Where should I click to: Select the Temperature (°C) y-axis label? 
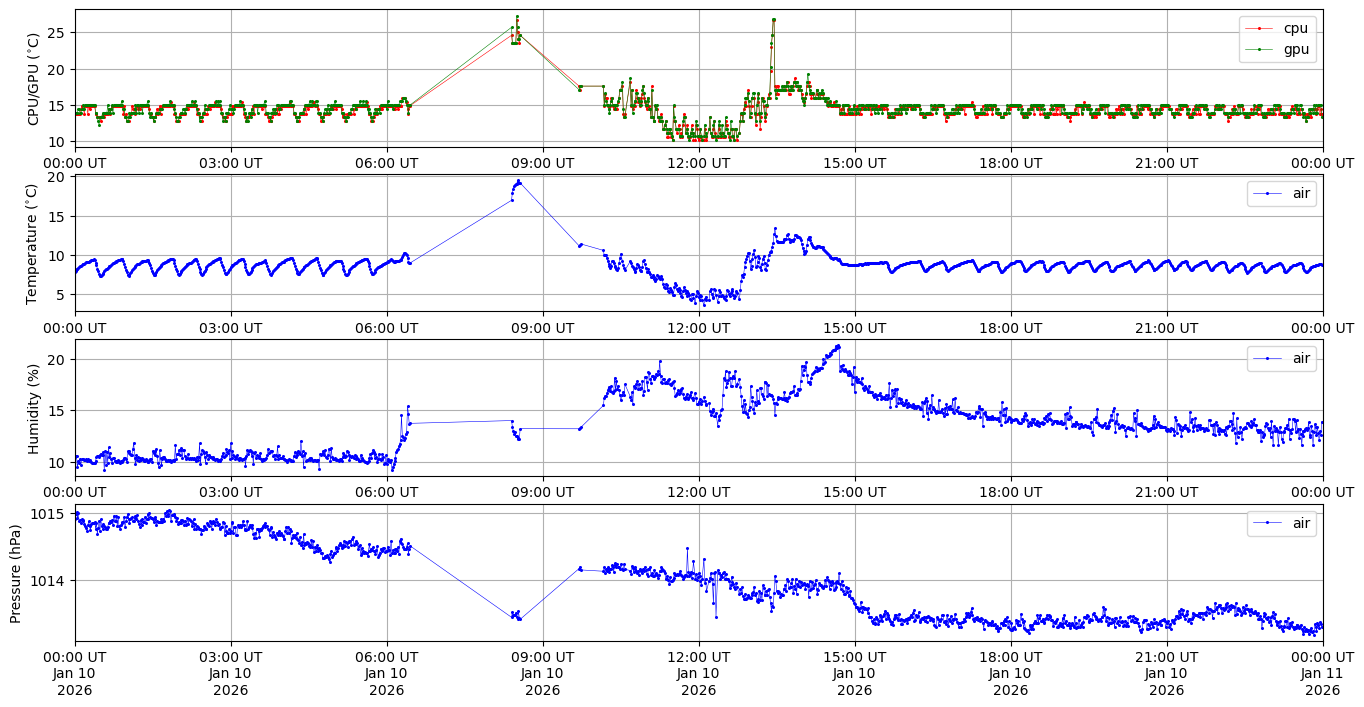point(32,243)
